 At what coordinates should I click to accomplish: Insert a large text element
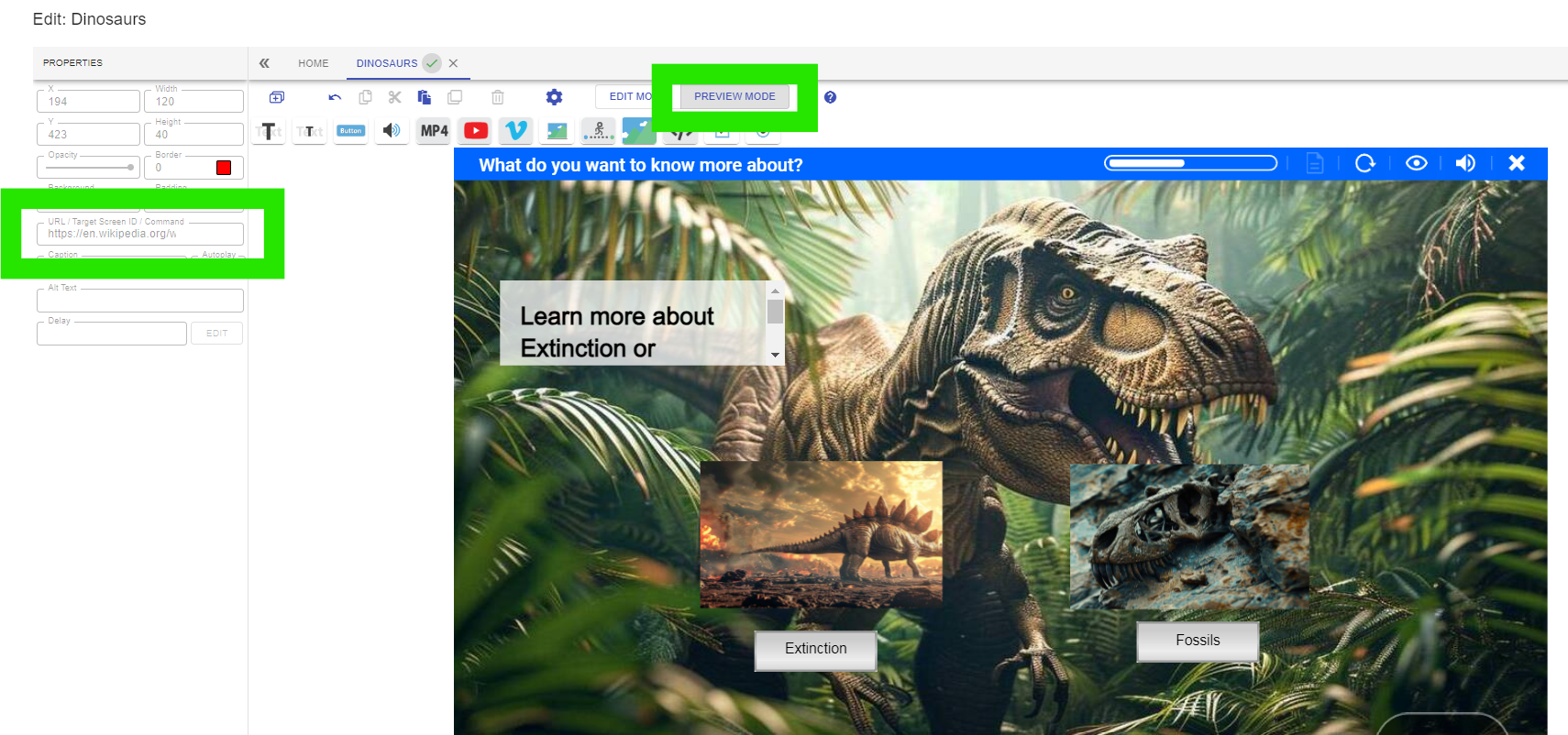tap(269, 131)
